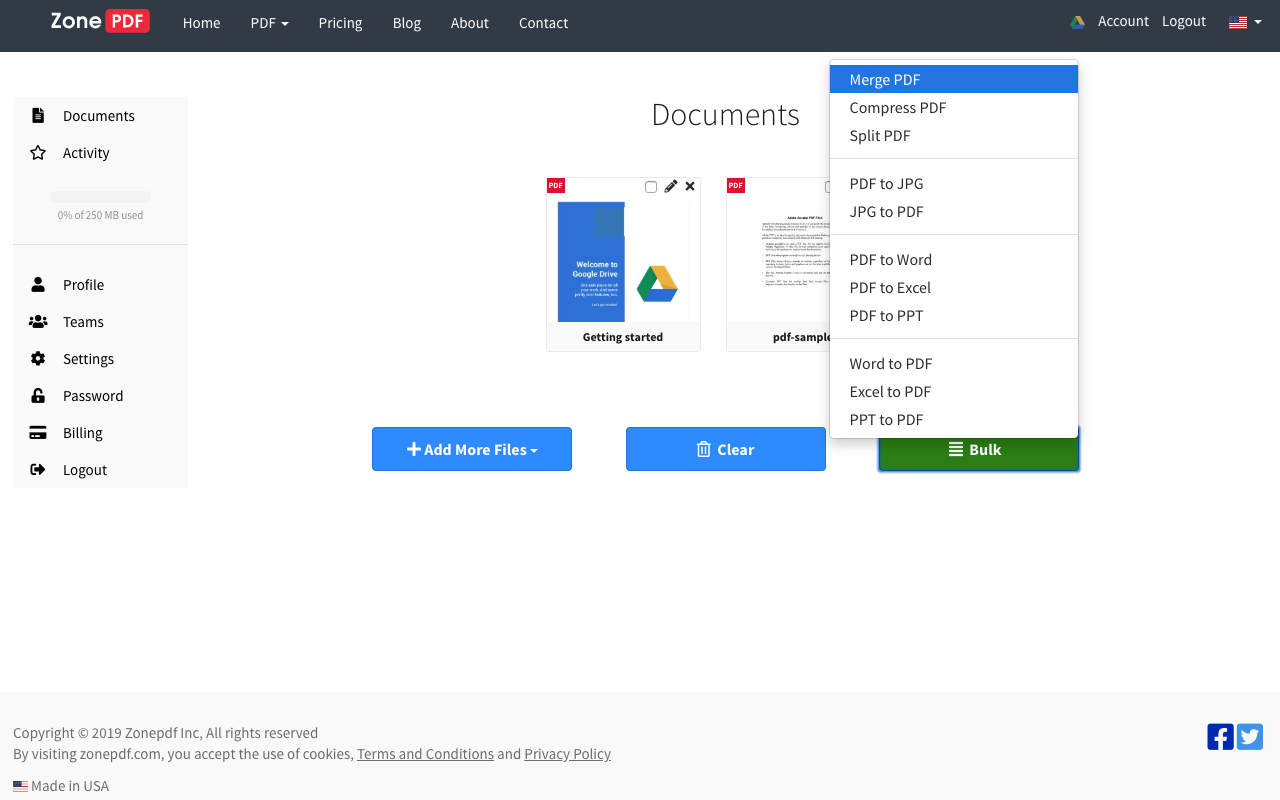The image size is (1280, 800).
Task: Select Excel to PDF
Action: click(954, 391)
